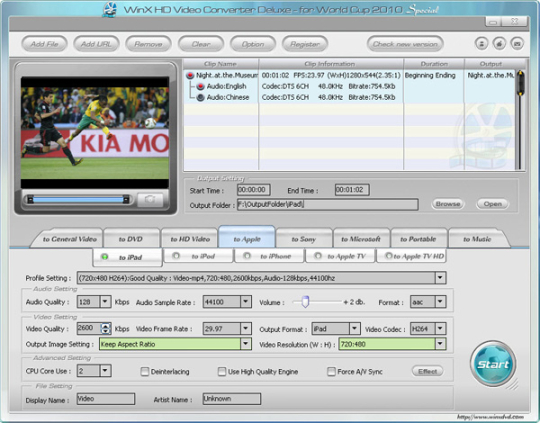Click the round Start conversion button
This screenshot has width=540, height=423.
click(493, 364)
